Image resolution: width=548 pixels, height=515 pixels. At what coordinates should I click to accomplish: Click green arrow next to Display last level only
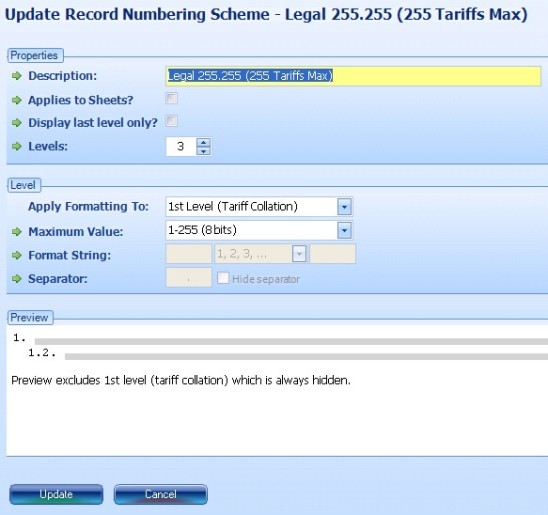17,123
